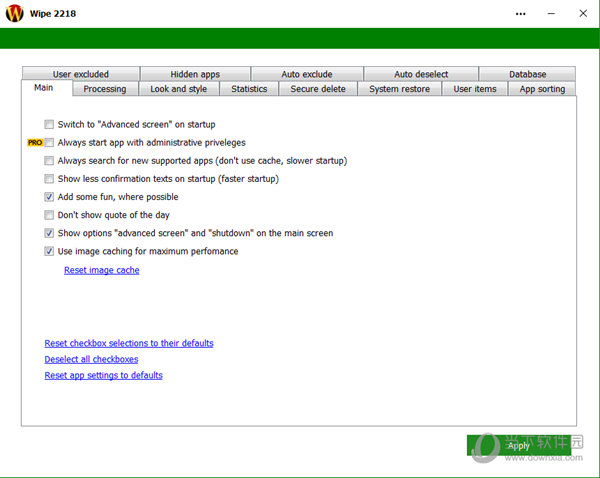Click Reset app settings to defaults link
Screen dimensions: 600x478
click(x=103, y=375)
